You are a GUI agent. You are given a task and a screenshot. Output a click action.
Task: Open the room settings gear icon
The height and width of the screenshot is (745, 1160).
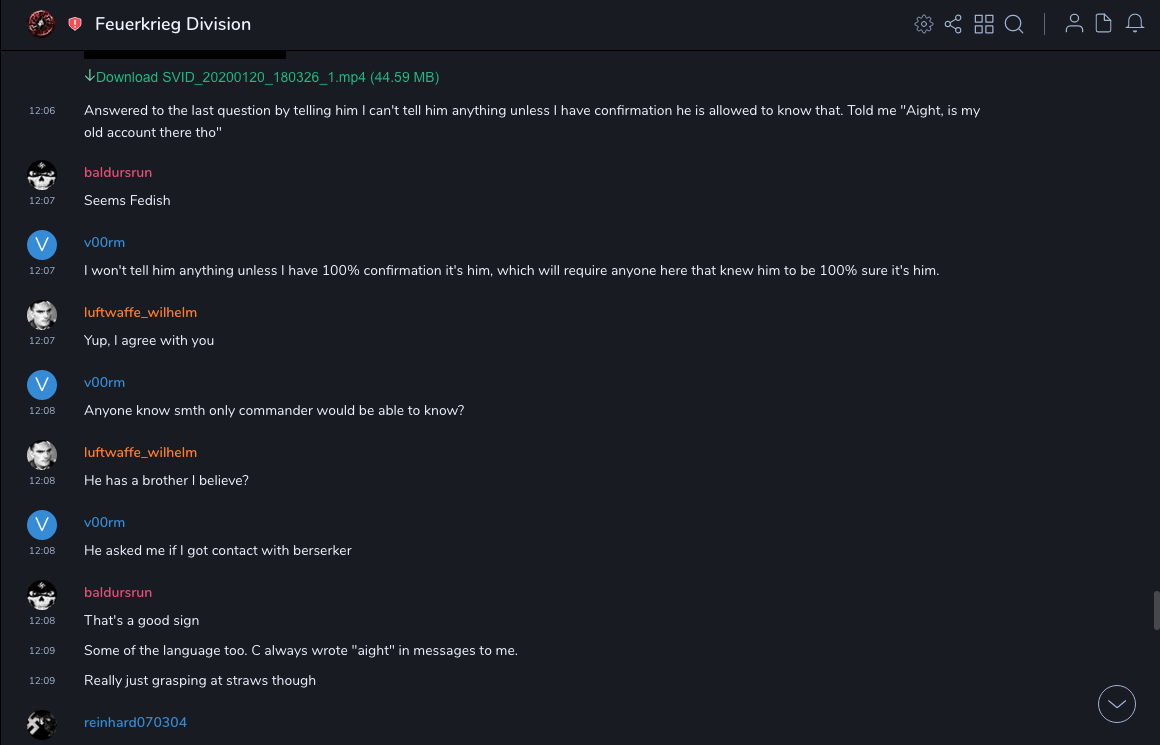(x=924, y=24)
